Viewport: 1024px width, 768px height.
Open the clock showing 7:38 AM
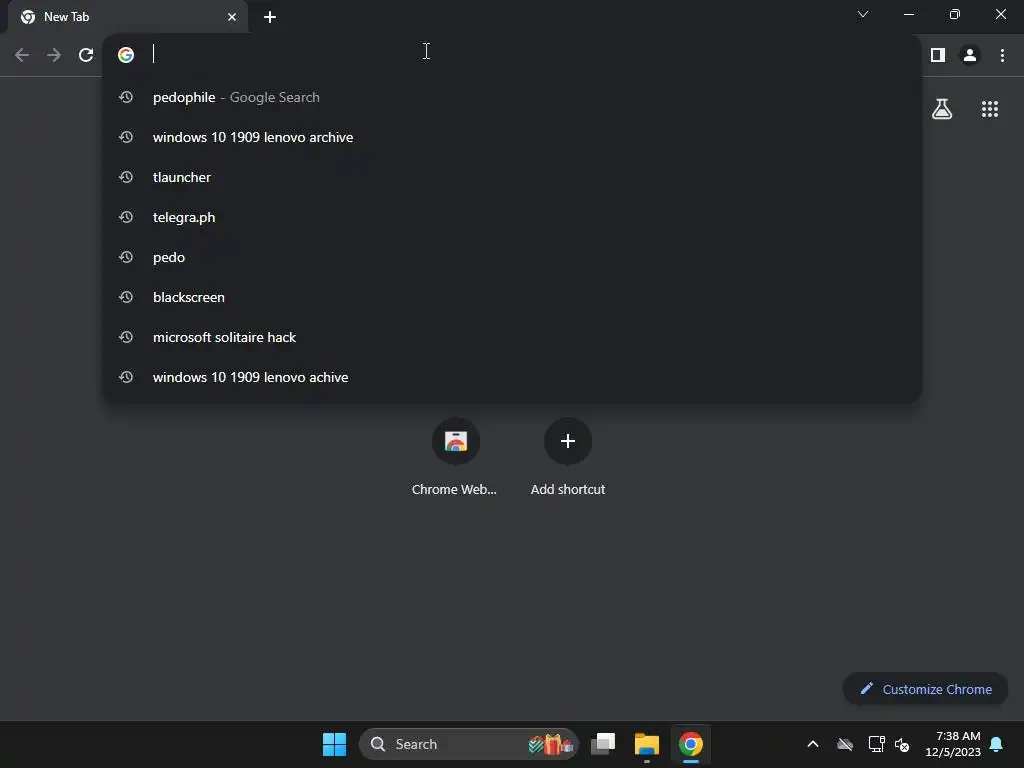click(953, 744)
